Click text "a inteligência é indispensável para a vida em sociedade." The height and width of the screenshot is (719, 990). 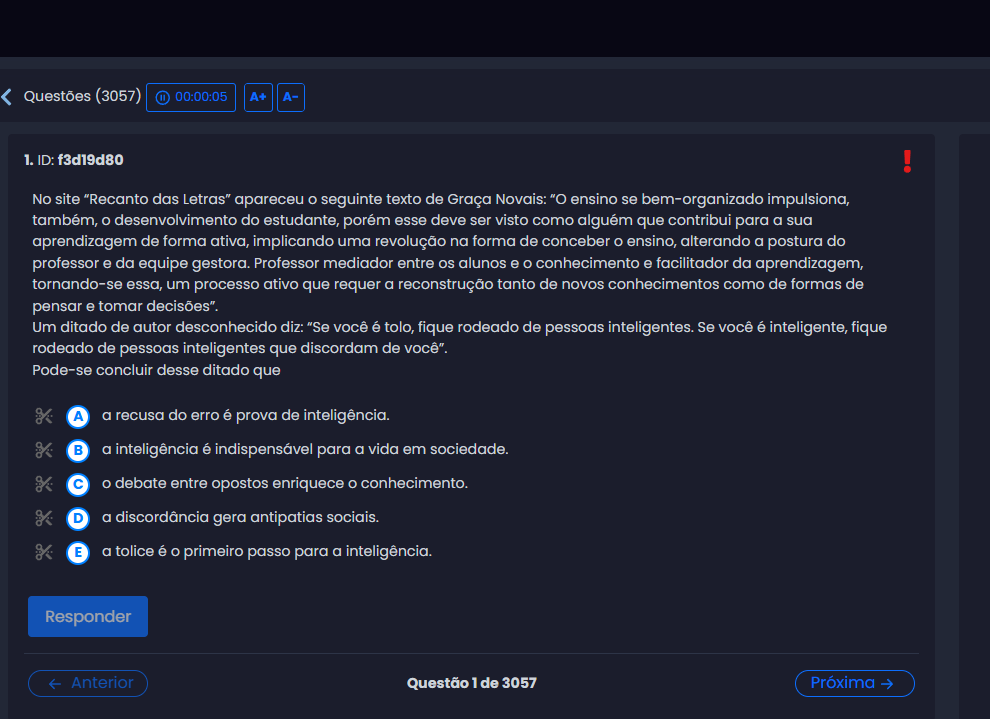click(305, 449)
